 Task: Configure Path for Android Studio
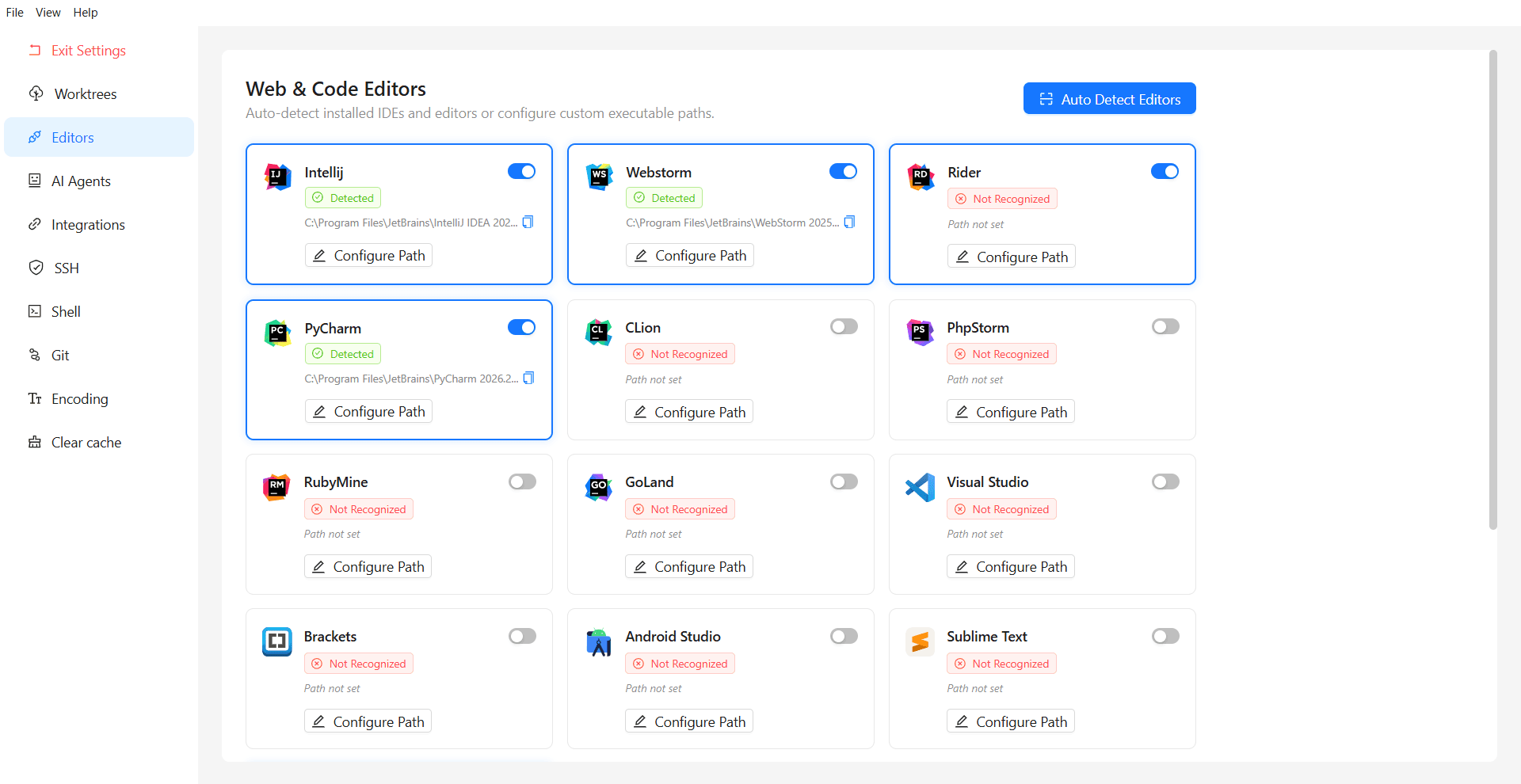pyautogui.click(x=689, y=721)
